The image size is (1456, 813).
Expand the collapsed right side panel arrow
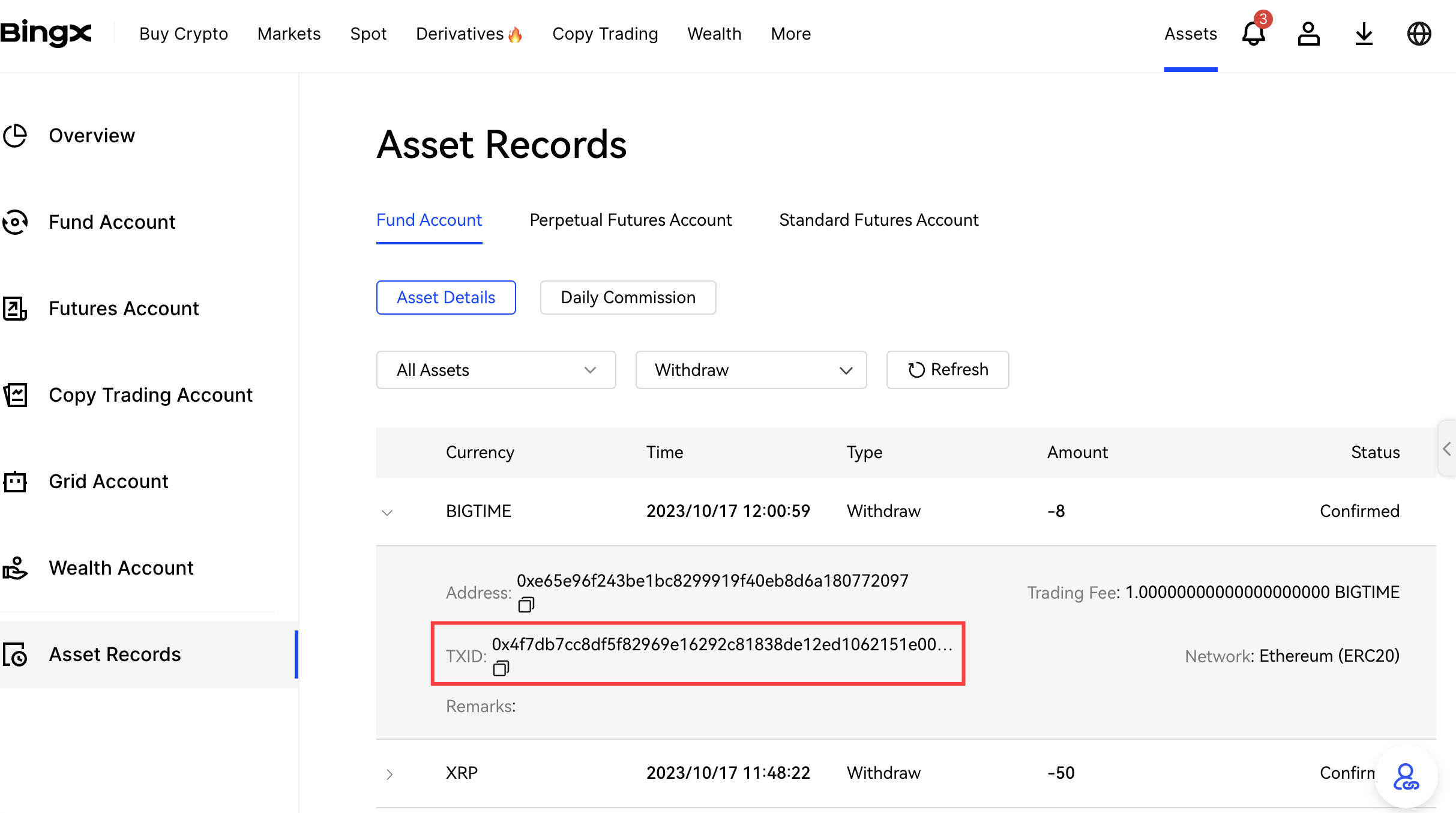pyautogui.click(x=1447, y=449)
